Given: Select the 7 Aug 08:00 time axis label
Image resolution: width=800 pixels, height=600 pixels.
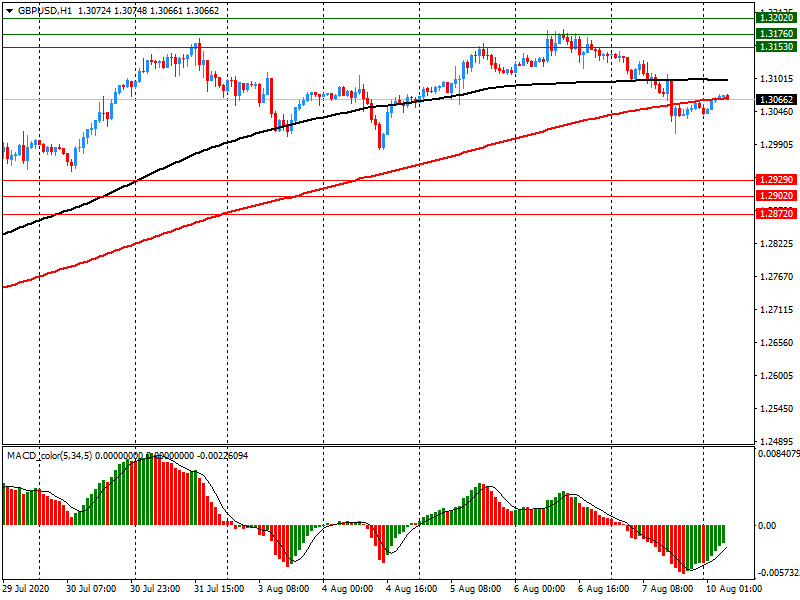Looking at the screenshot, I should 667,589.
